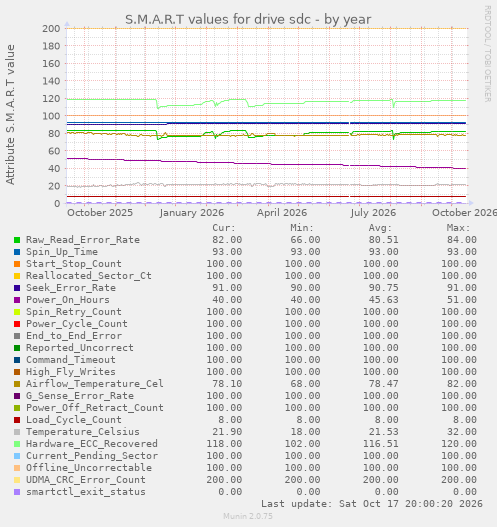Image resolution: width=497 pixels, height=527 pixels.
Task: Select the Command_Timeout legend label
Action: pyautogui.click(x=71, y=360)
